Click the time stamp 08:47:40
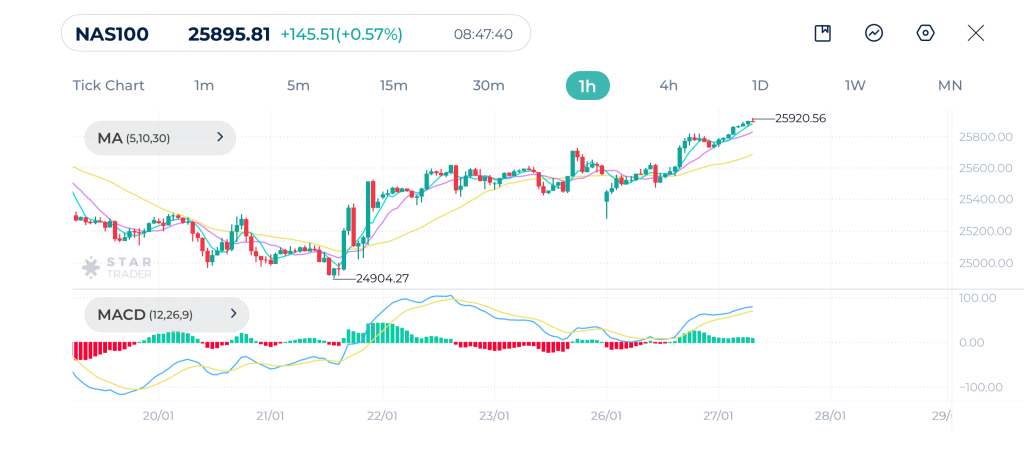The image size is (1024, 471). [x=483, y=34]
